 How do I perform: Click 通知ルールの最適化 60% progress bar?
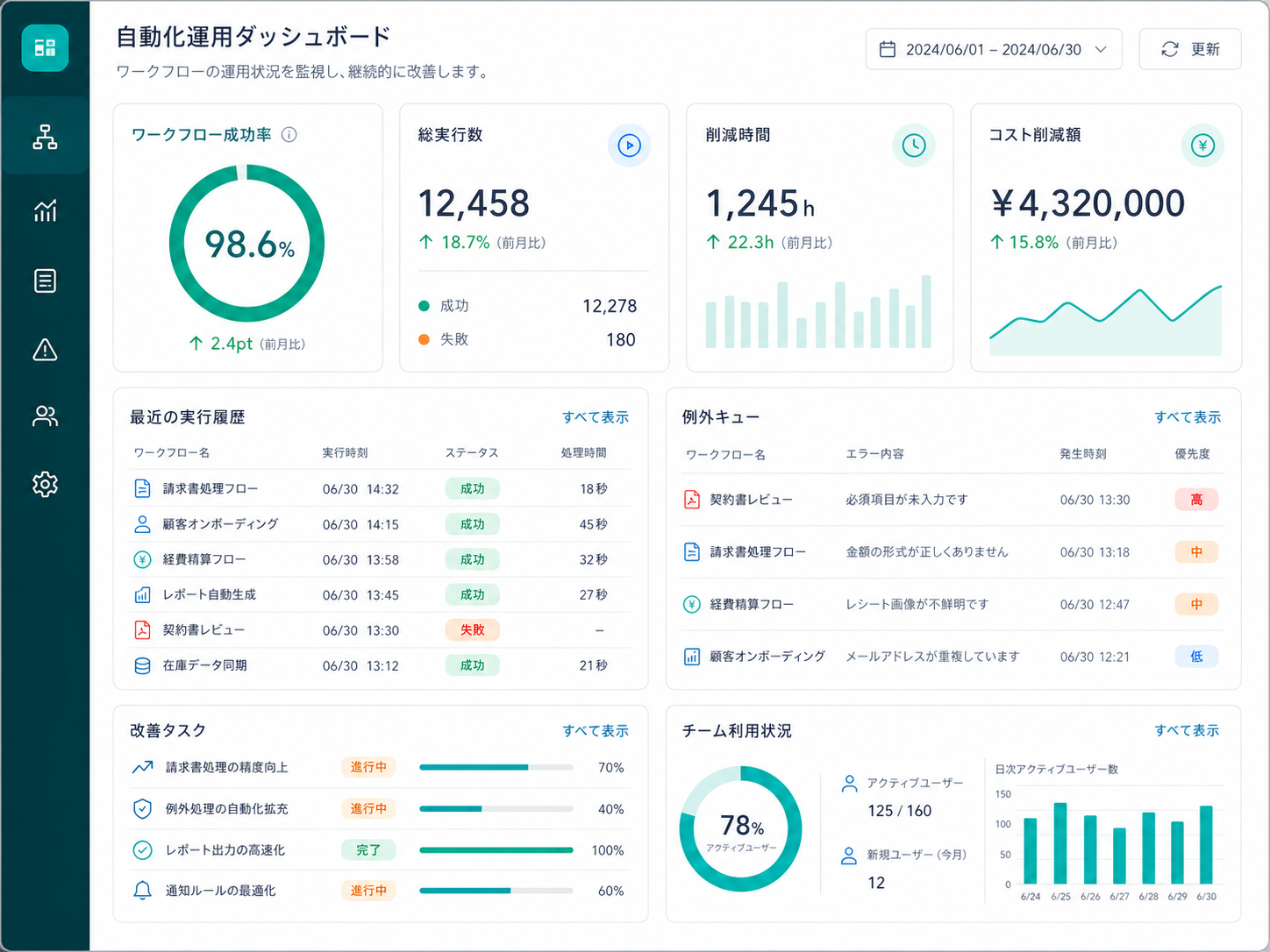pos(496,891)
